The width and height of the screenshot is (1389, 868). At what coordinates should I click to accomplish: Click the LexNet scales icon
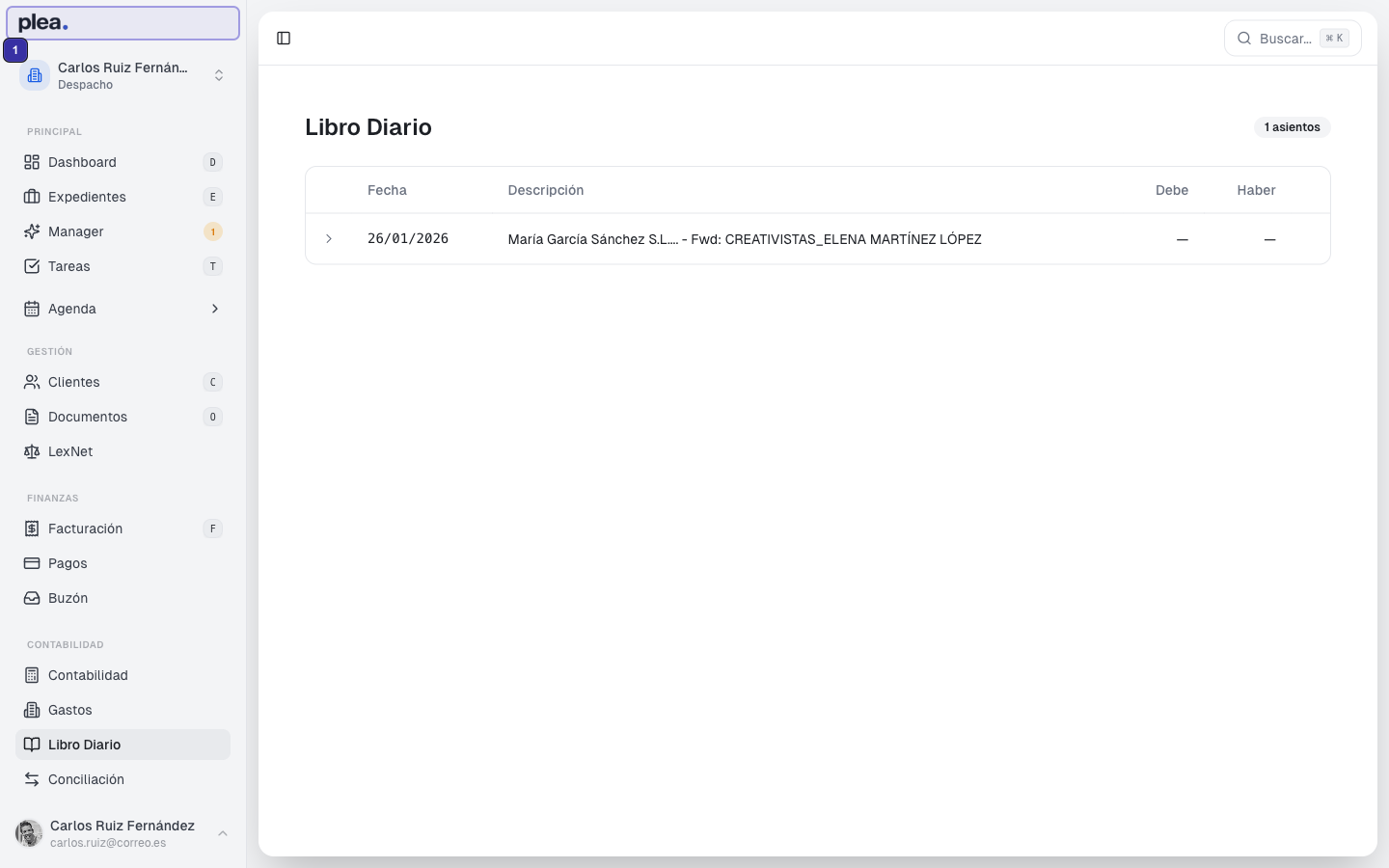tap(32, 451)
